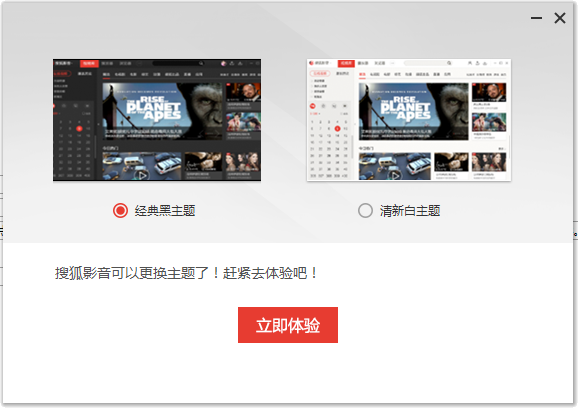Choose the dark theme preview thumbnail

coord(157,120)
